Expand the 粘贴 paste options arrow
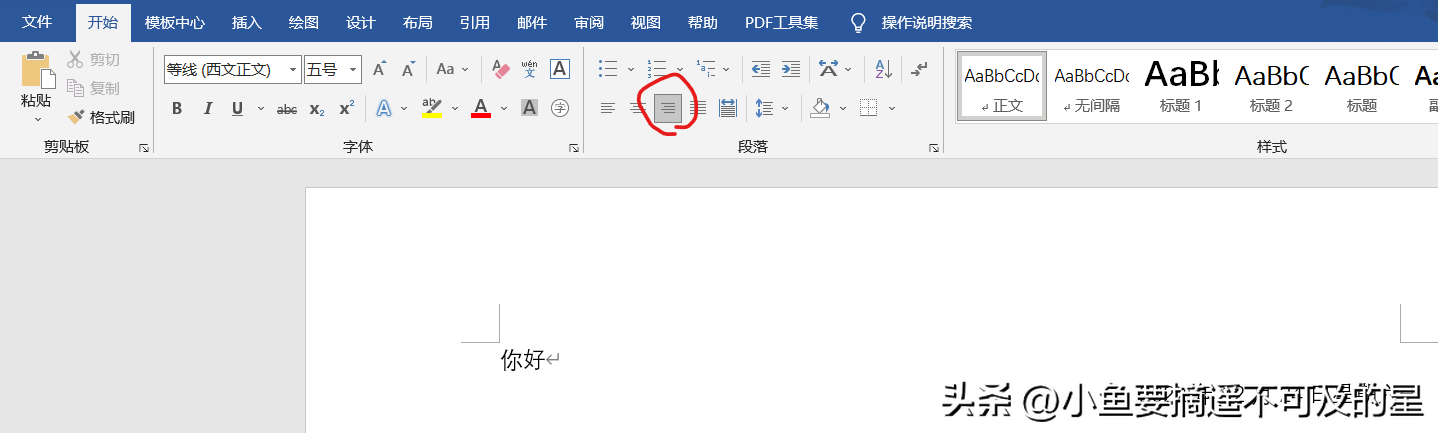The image size is (1438, 433). pyautogui.click(x=37, y=119)
